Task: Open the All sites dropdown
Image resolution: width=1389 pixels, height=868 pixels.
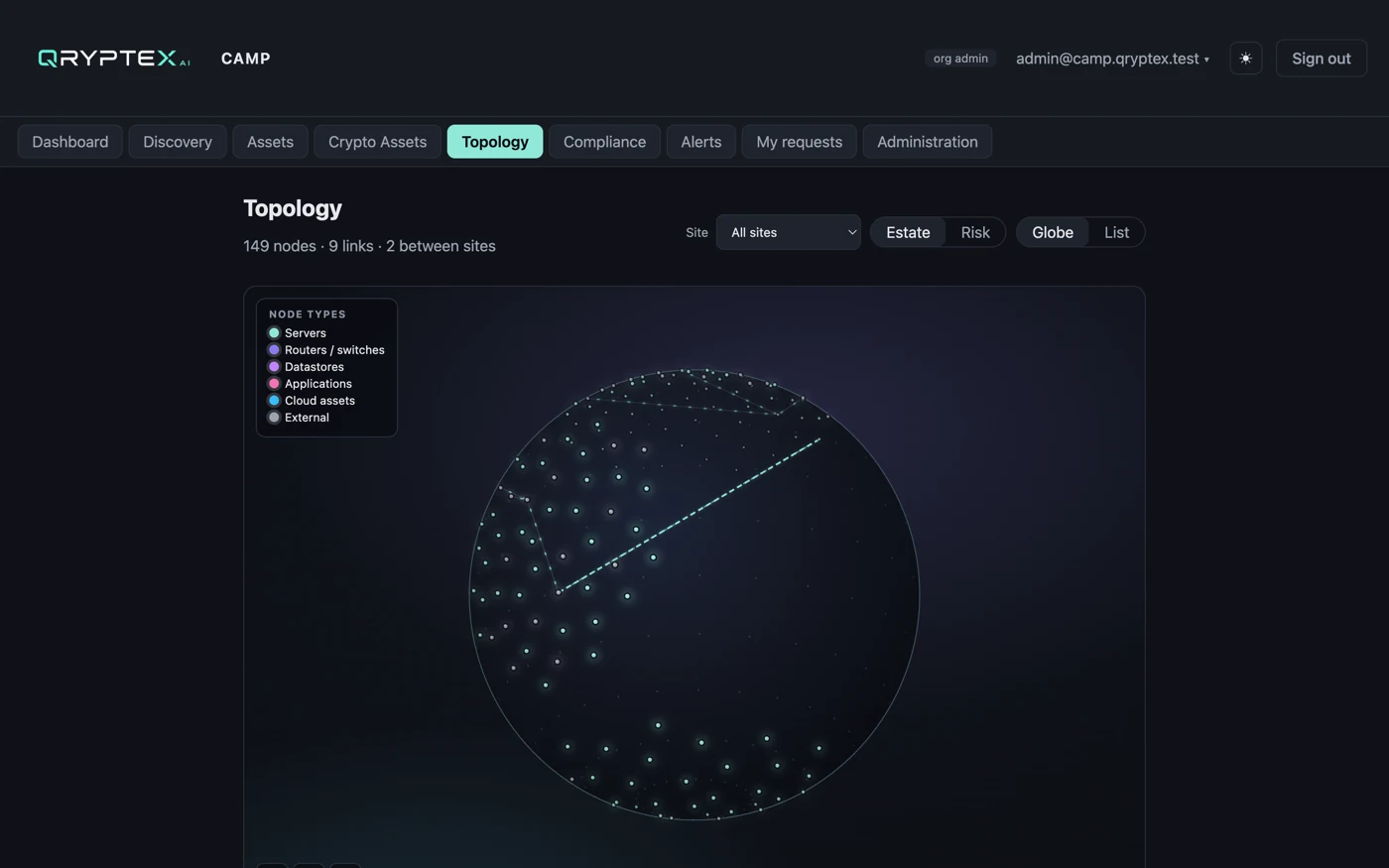Action: point(789,232)
